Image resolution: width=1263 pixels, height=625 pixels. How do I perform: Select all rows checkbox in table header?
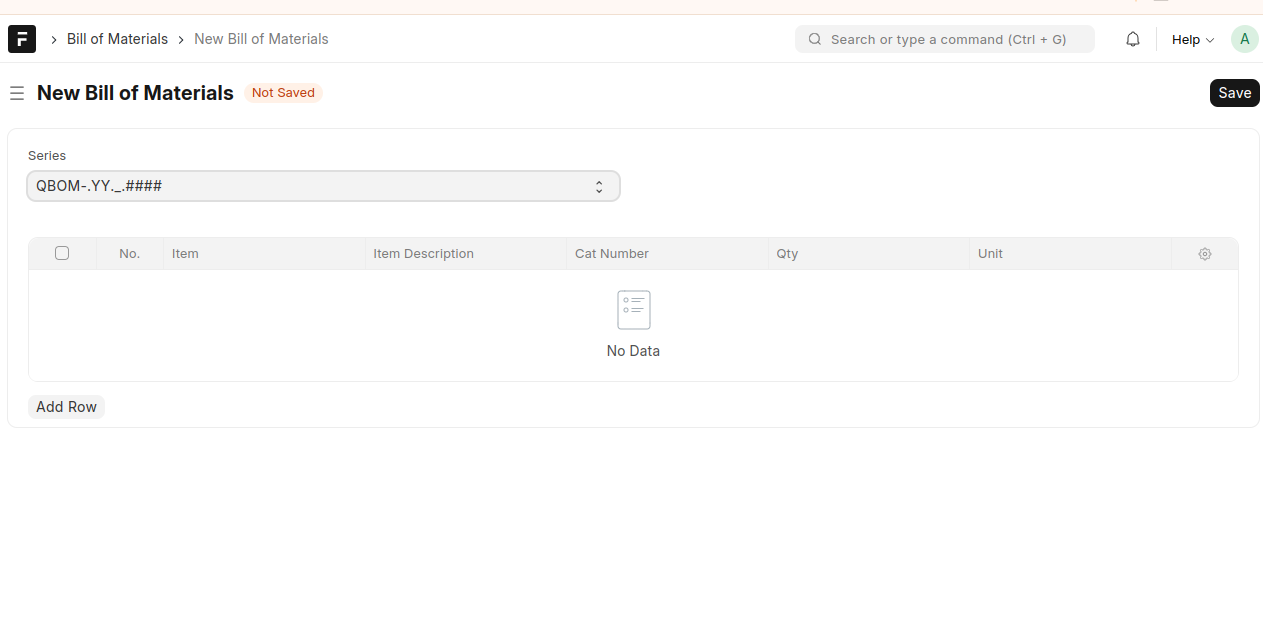(x=62, y=253)
